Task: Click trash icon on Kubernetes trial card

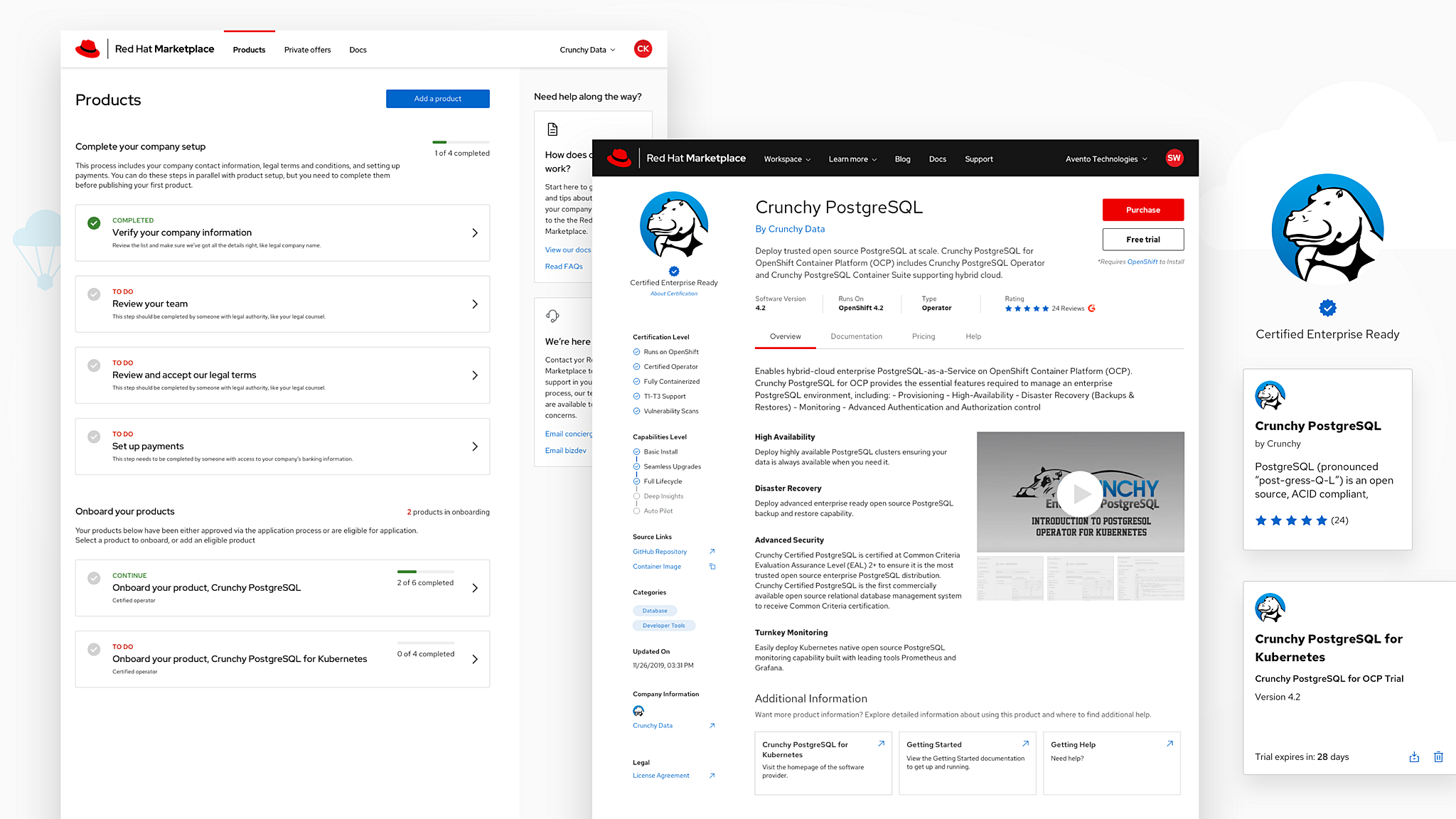Action: click(x=1438, y=757)
